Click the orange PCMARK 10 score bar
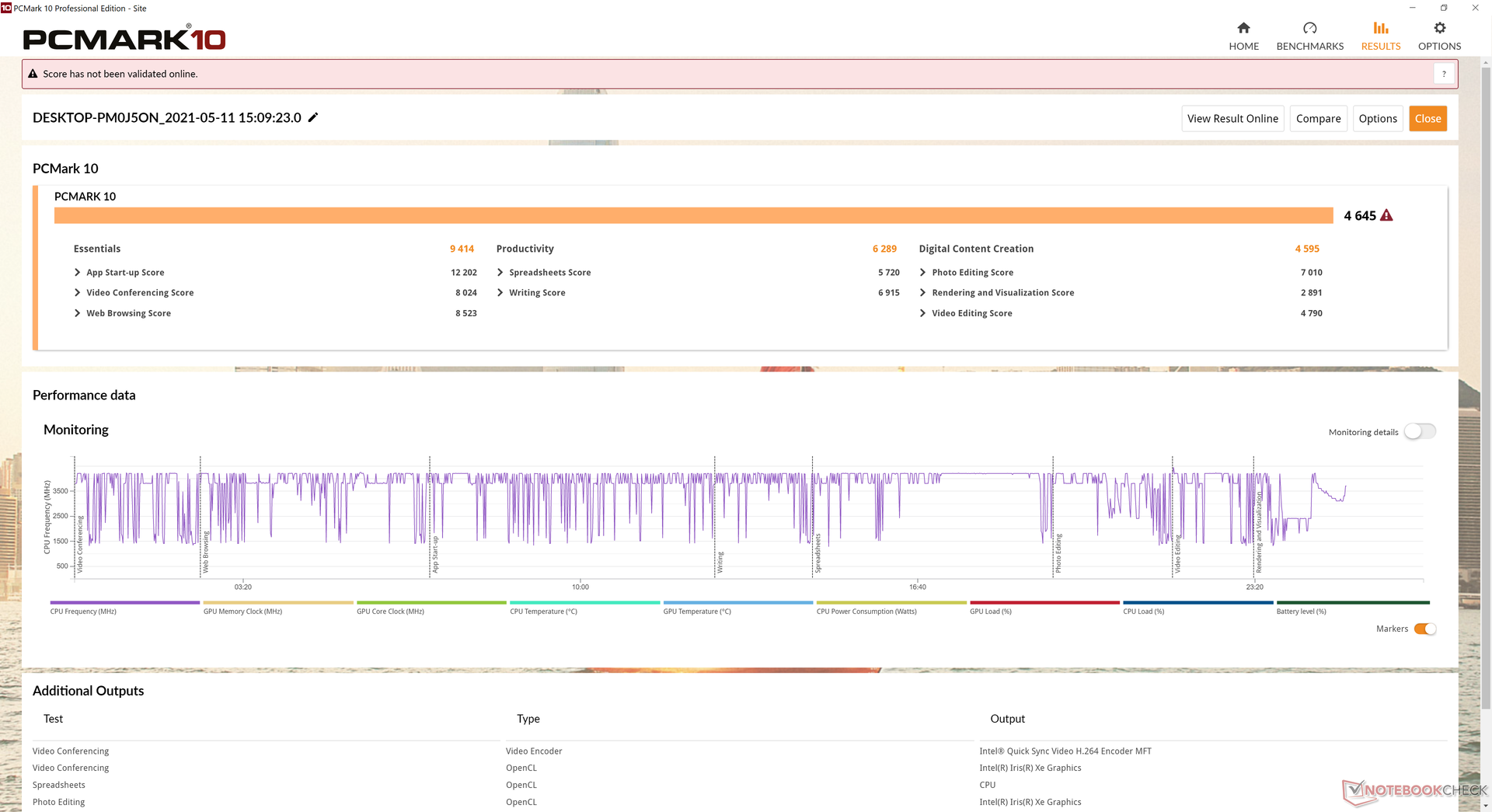The height and width of the screenshot is (812, 1492). (x=693, y=215)
